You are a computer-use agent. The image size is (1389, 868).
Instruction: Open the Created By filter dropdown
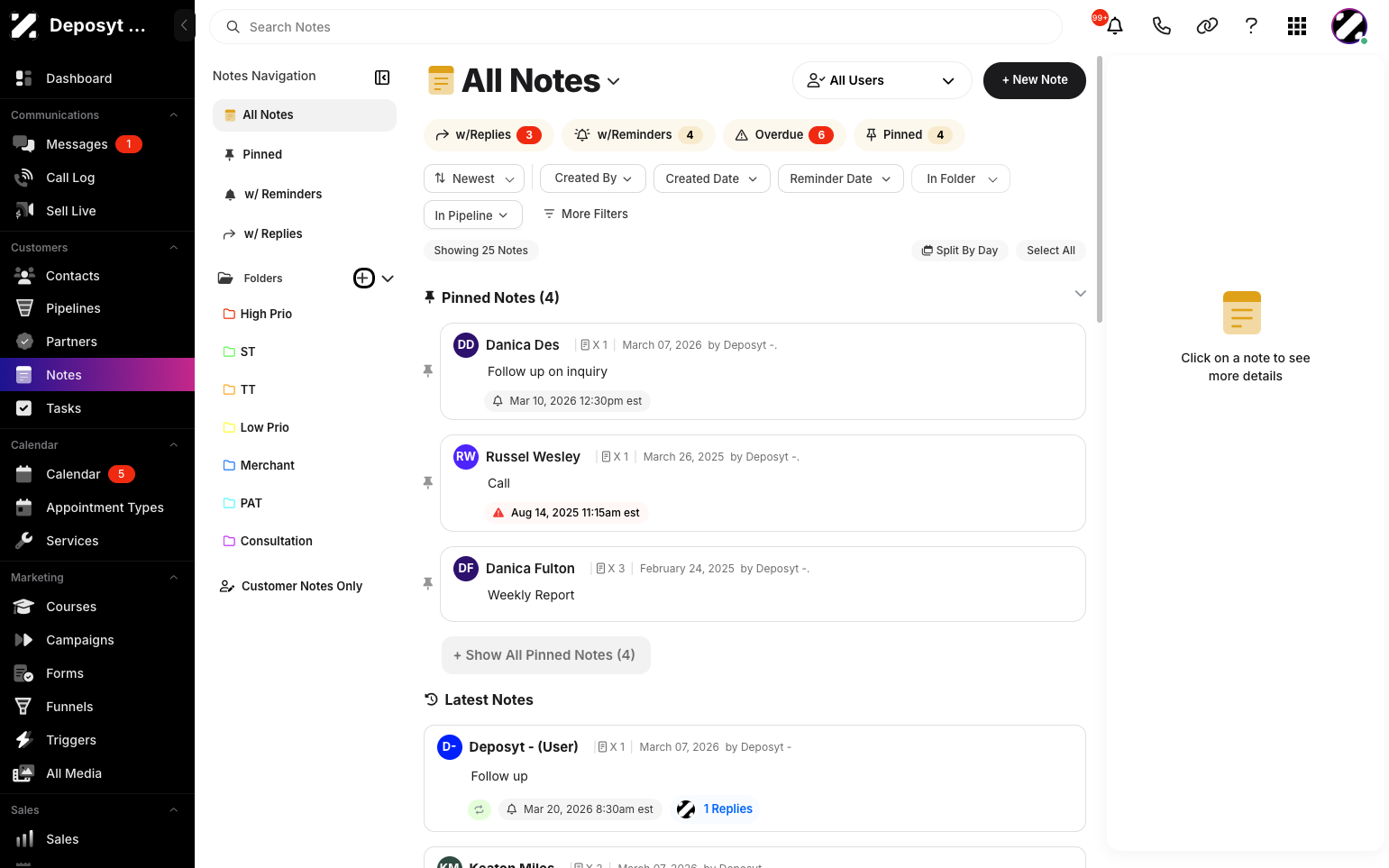click(x=593, y=178)
